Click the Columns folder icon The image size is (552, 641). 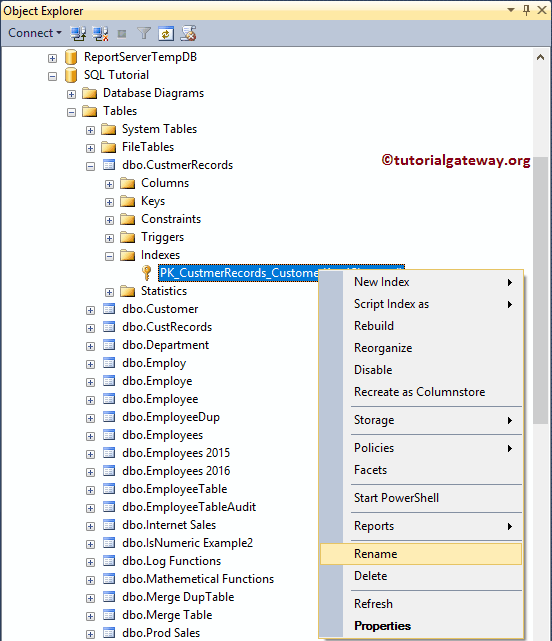[128, 183]
